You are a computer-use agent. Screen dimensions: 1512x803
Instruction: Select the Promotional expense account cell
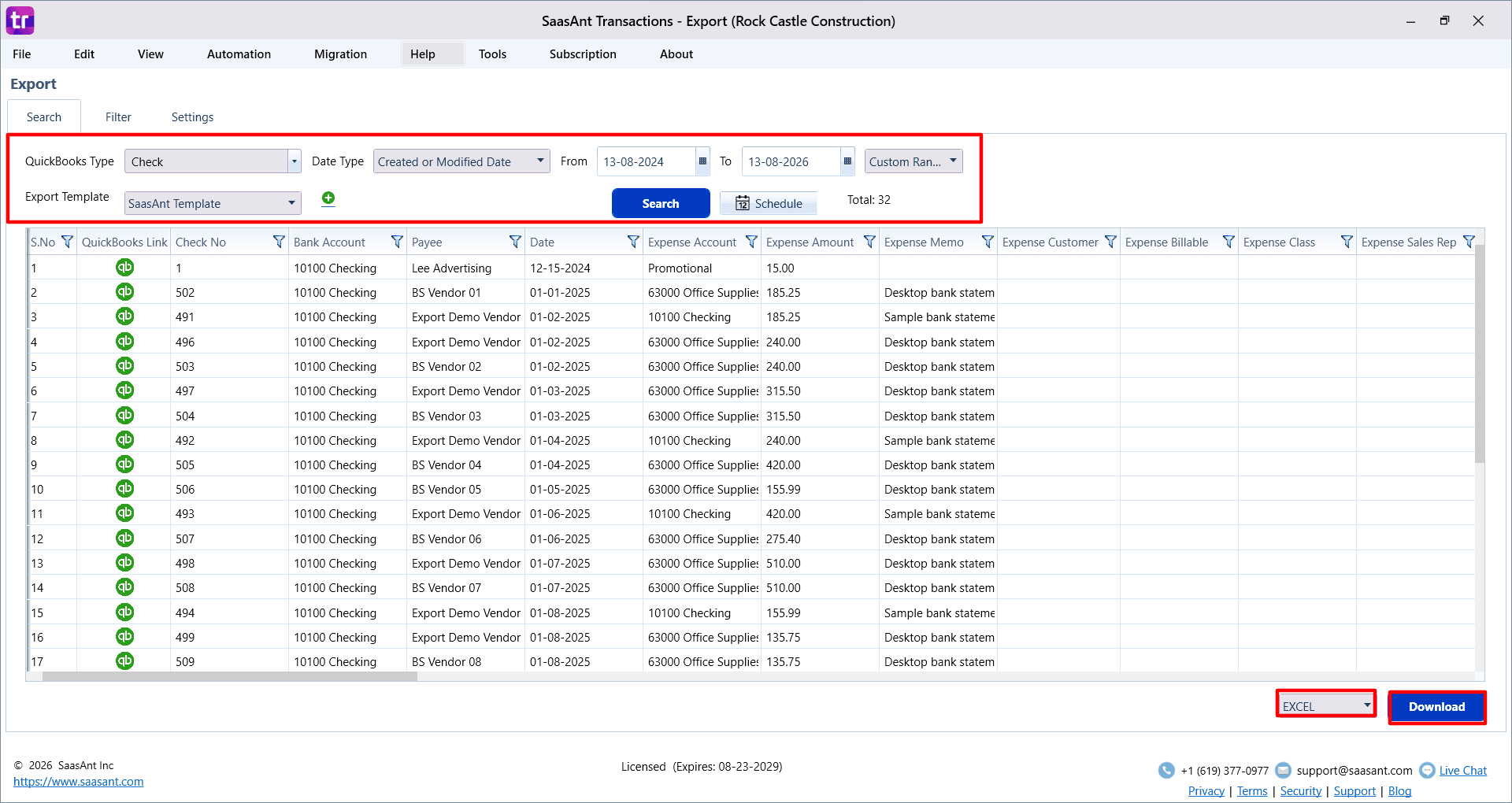702,268
